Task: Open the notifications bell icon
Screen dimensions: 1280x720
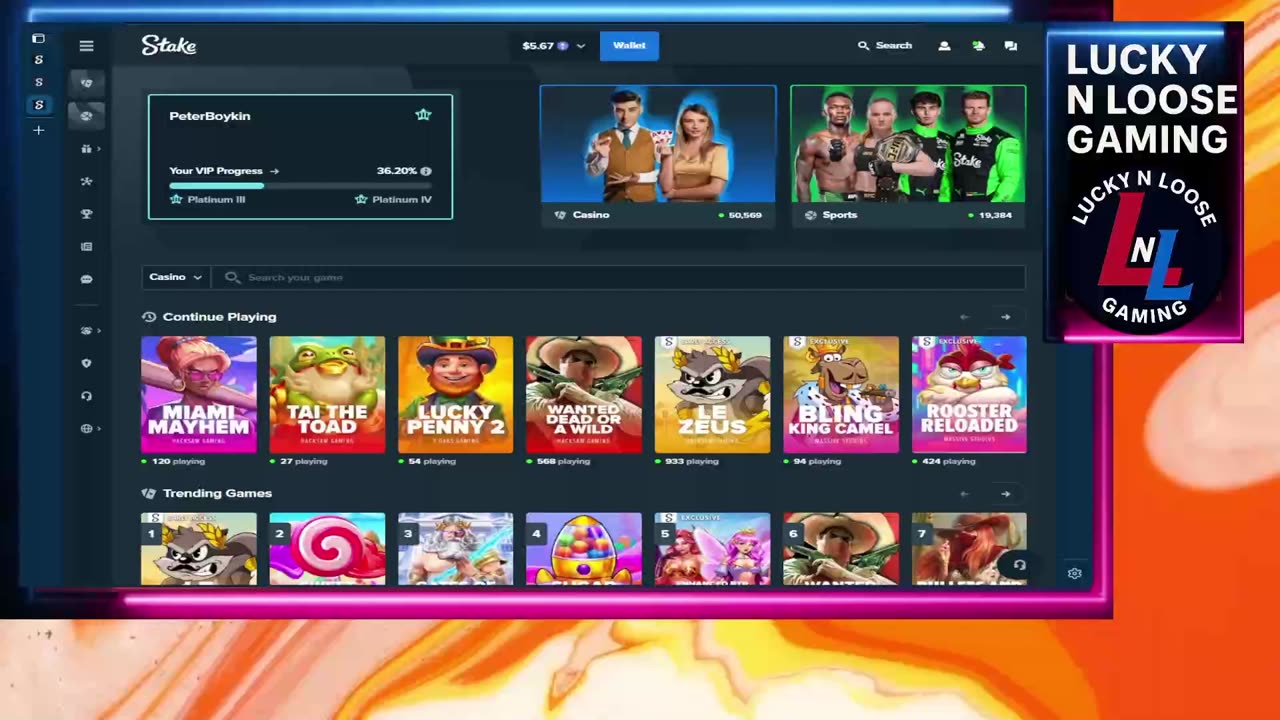Action: tap(978, 46)
